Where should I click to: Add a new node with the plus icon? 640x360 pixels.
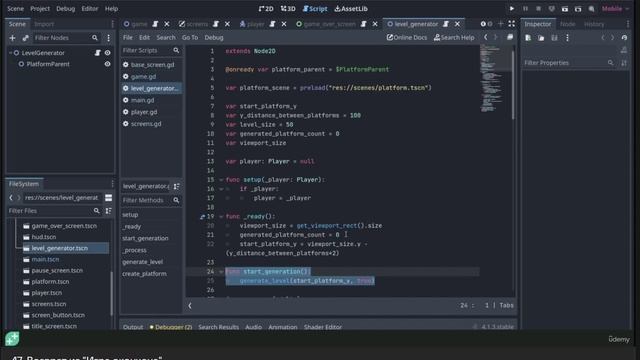(12, 38)
